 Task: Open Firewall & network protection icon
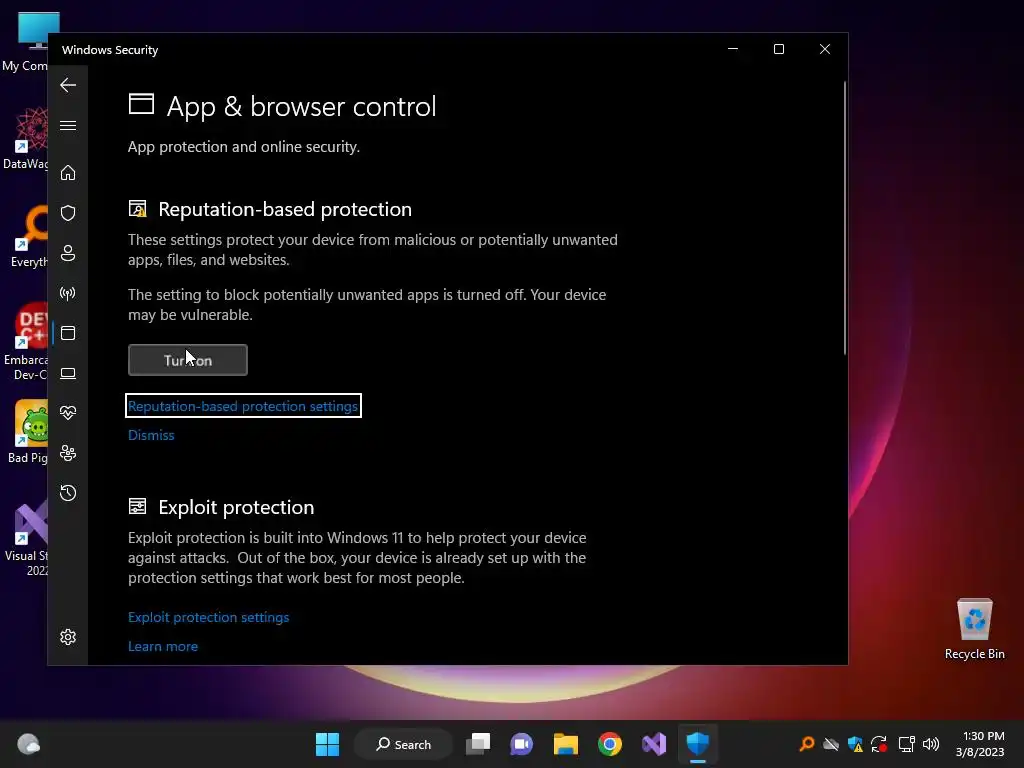coord(68,293)
